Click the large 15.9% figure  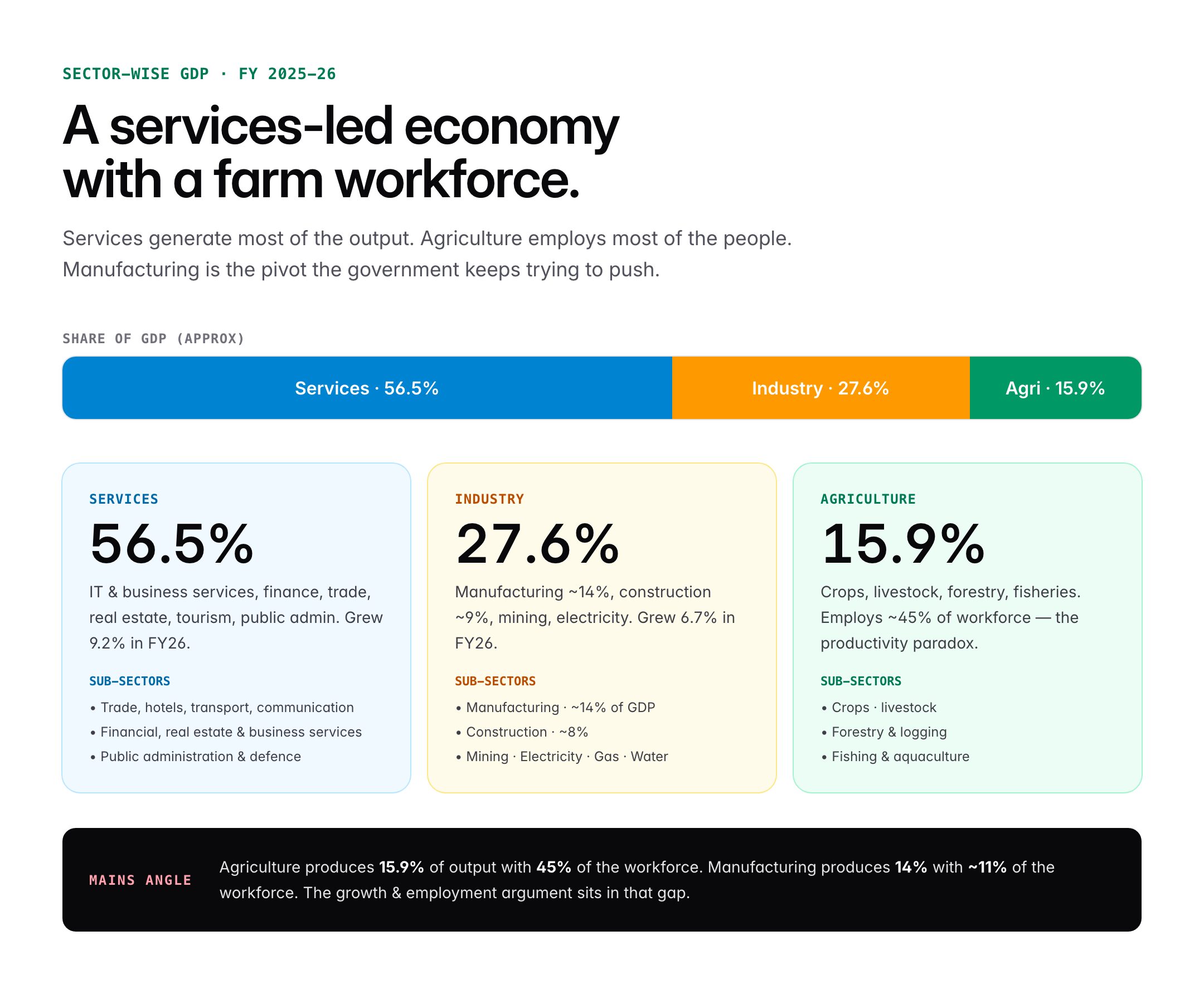pyautogui.click(x=902, y=543)
